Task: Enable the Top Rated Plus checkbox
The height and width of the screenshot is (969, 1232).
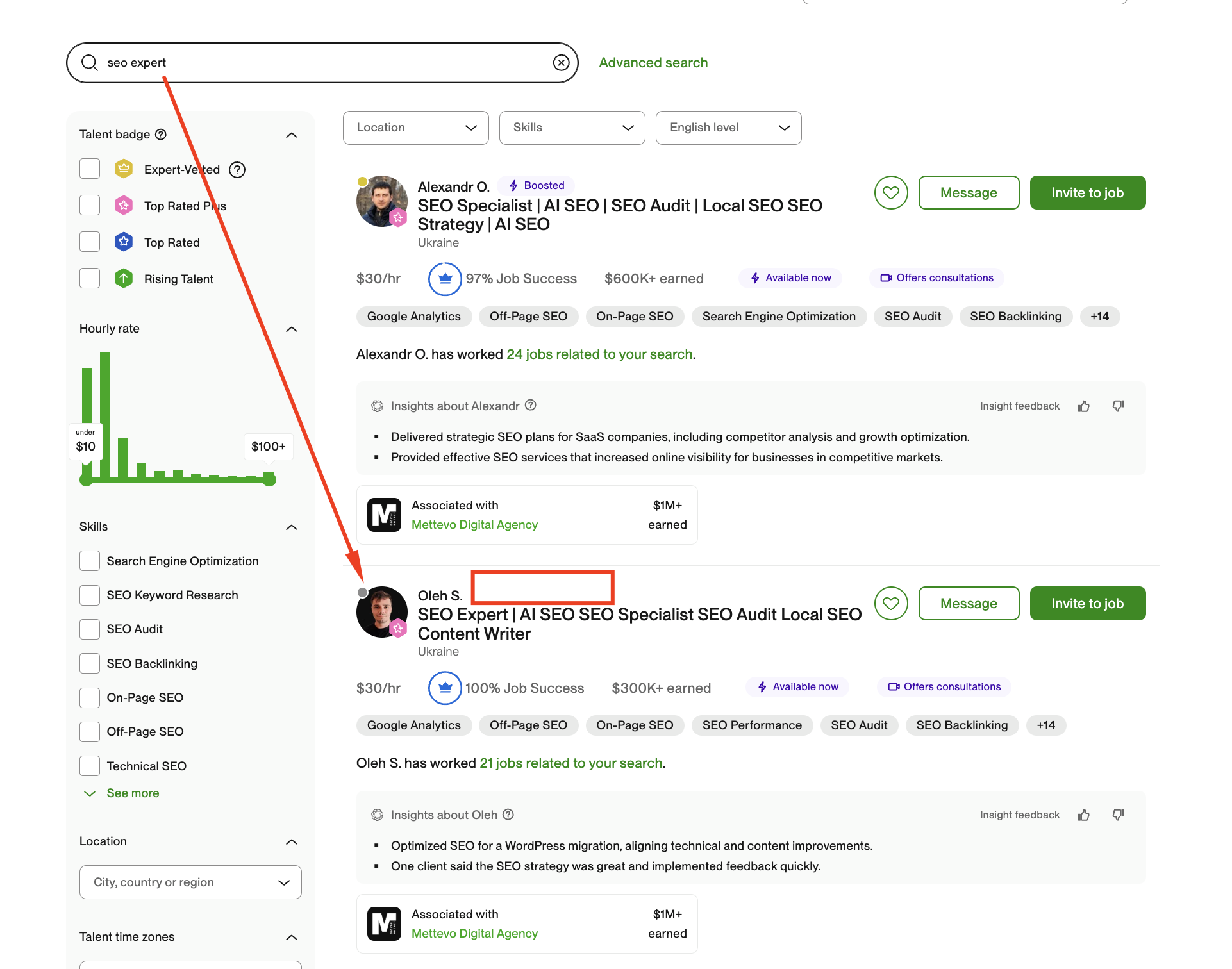Action: pyautogui.click(x=90, y=206)
